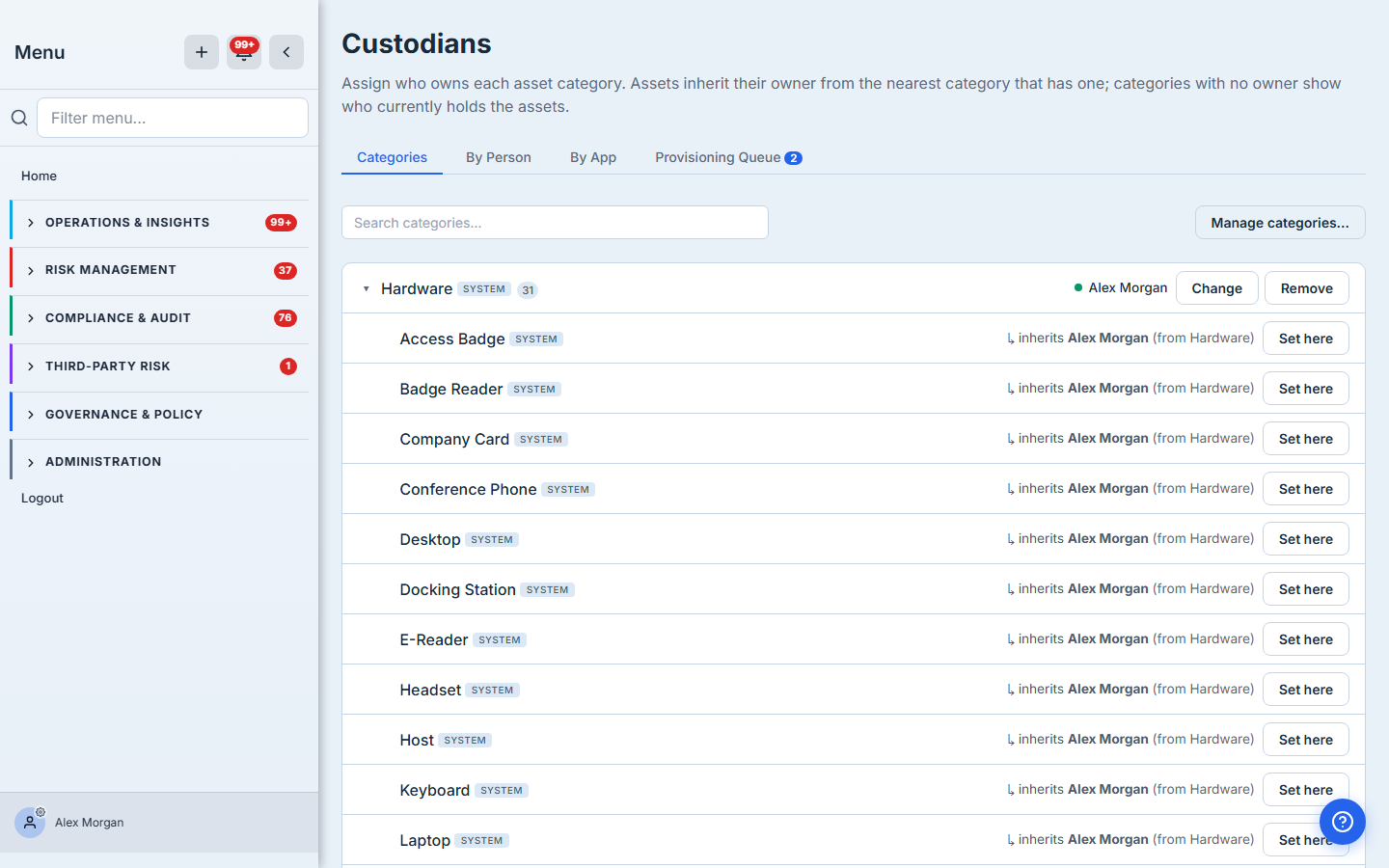Open the notifications bell icon

tap(244, 52)
